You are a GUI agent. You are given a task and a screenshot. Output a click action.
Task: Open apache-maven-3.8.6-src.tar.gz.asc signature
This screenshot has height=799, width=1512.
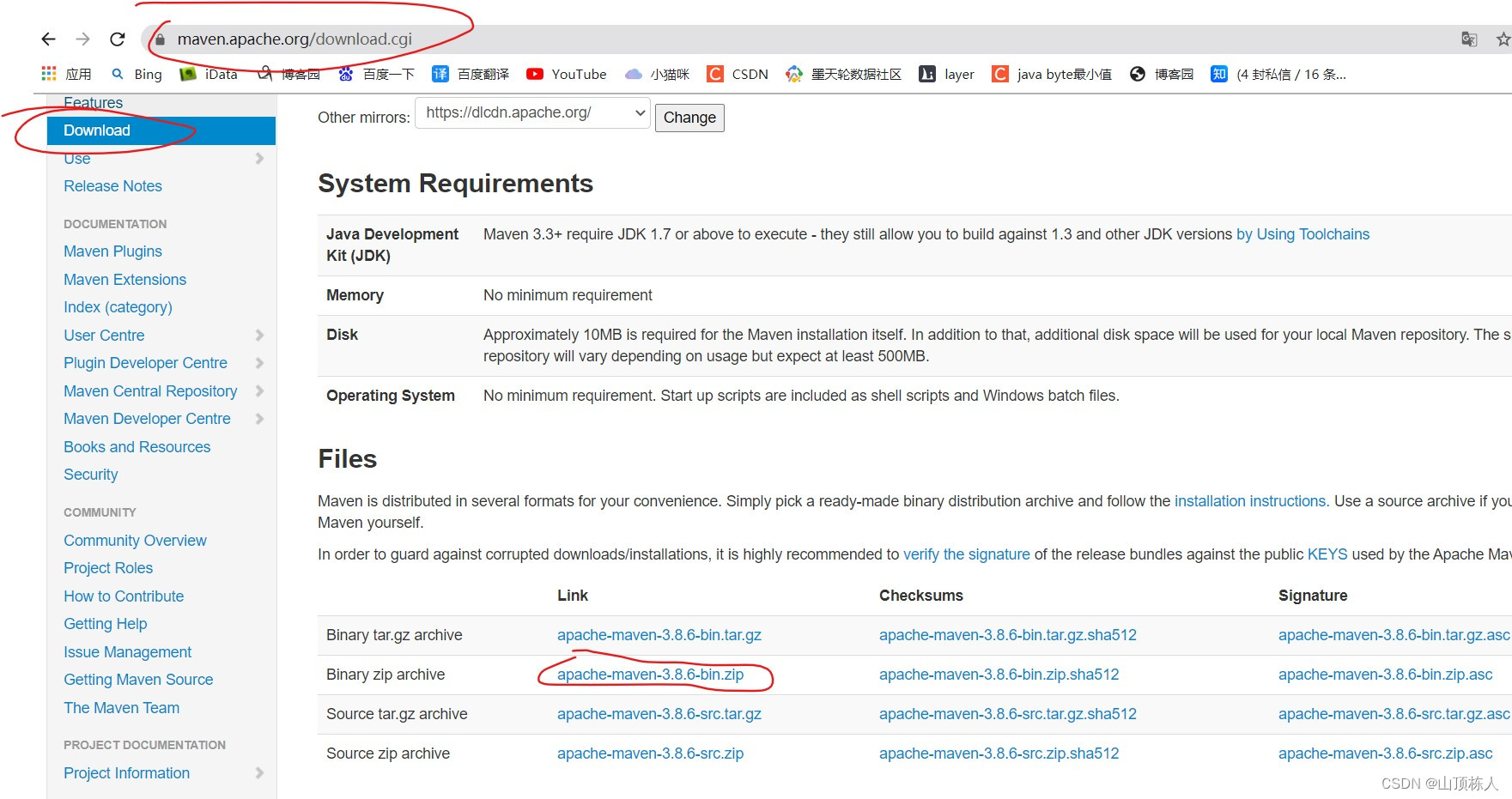coord(1394,714)
